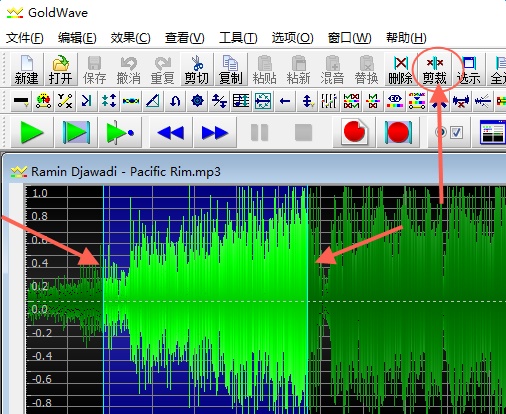Viewport: 506px width, 414px height.
Task: Click the Pacific Rim.mp3 window title
Action: [x=126, y=172]
